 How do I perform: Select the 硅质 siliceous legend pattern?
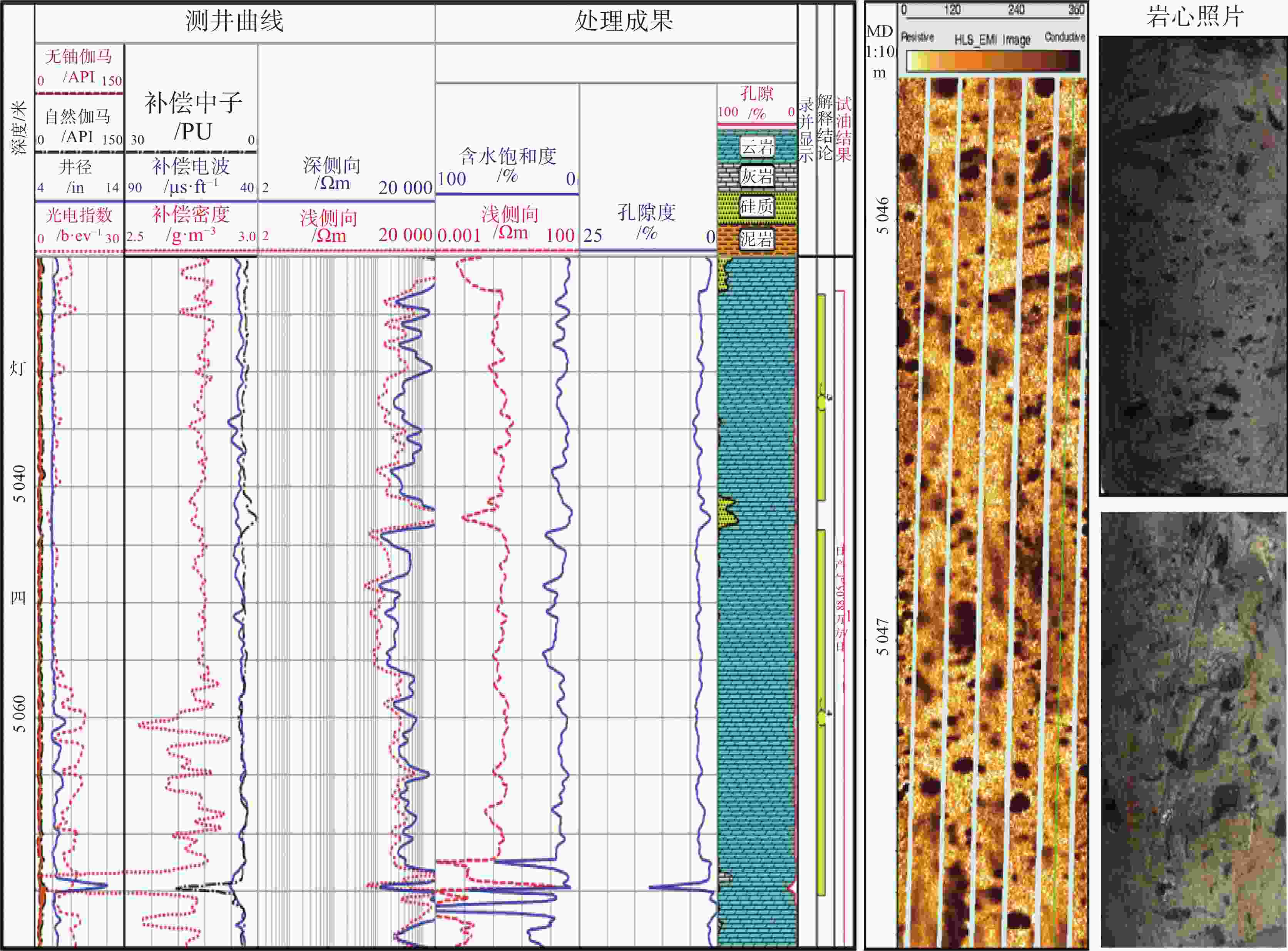point(757,207)
